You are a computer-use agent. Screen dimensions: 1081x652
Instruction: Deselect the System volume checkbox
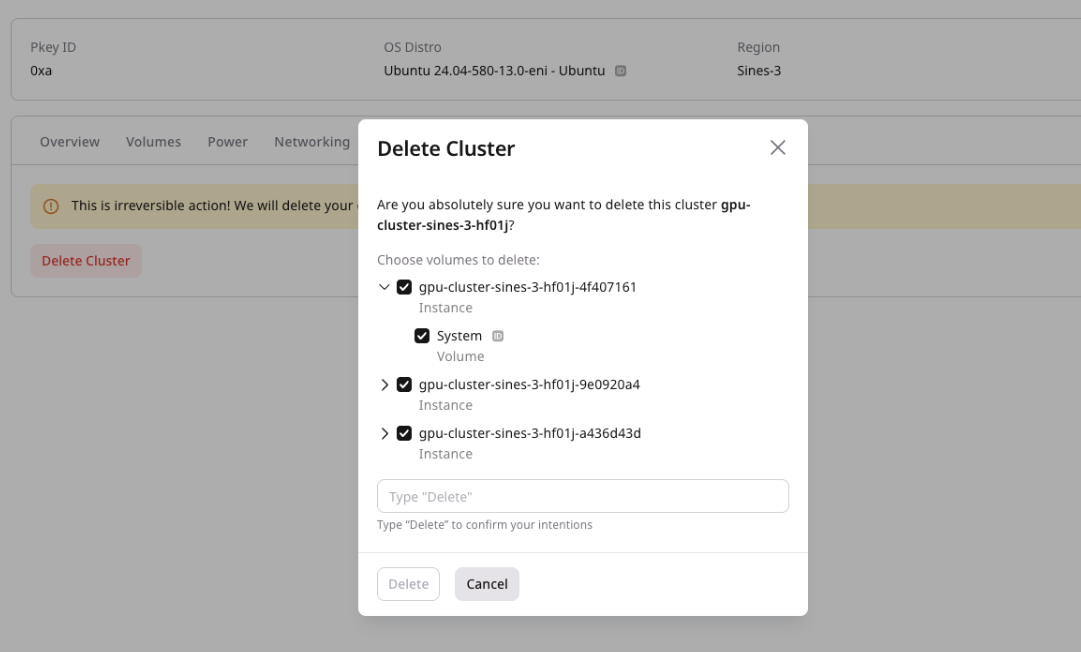[422, 335]
